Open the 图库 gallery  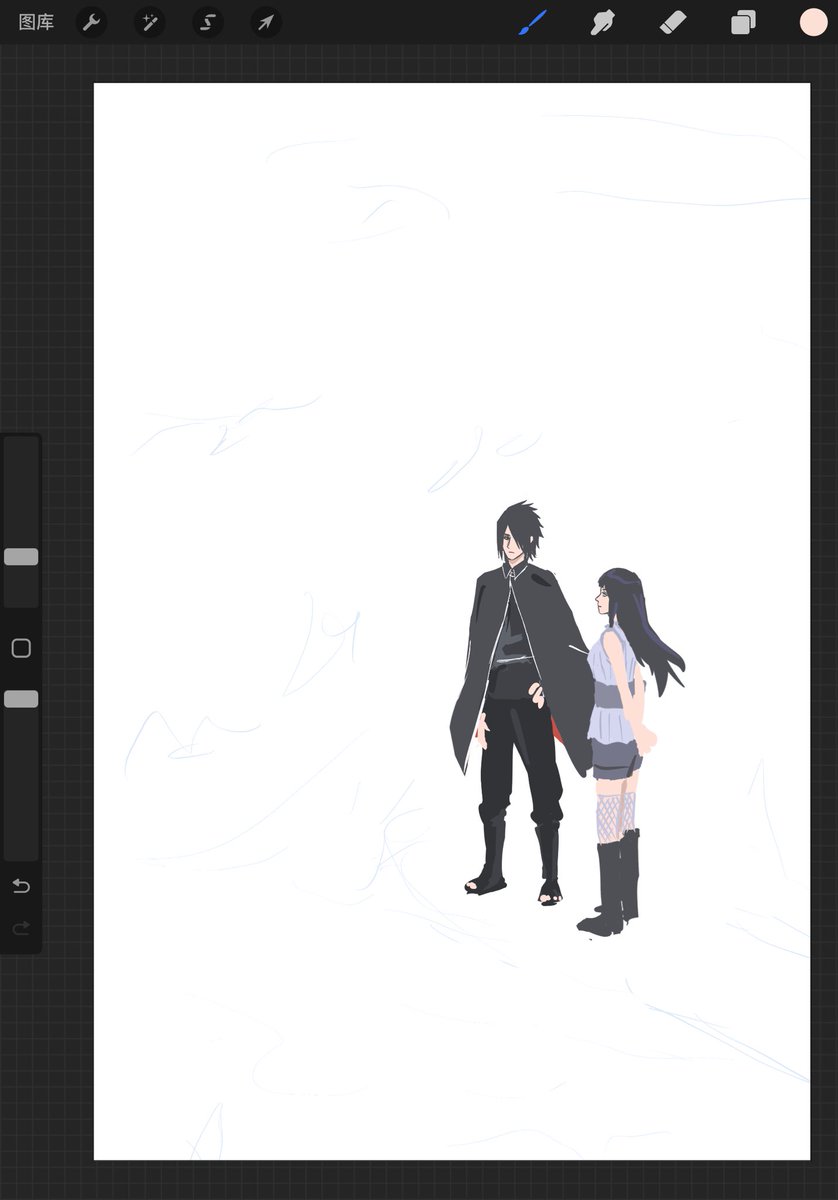click(36, 22)
